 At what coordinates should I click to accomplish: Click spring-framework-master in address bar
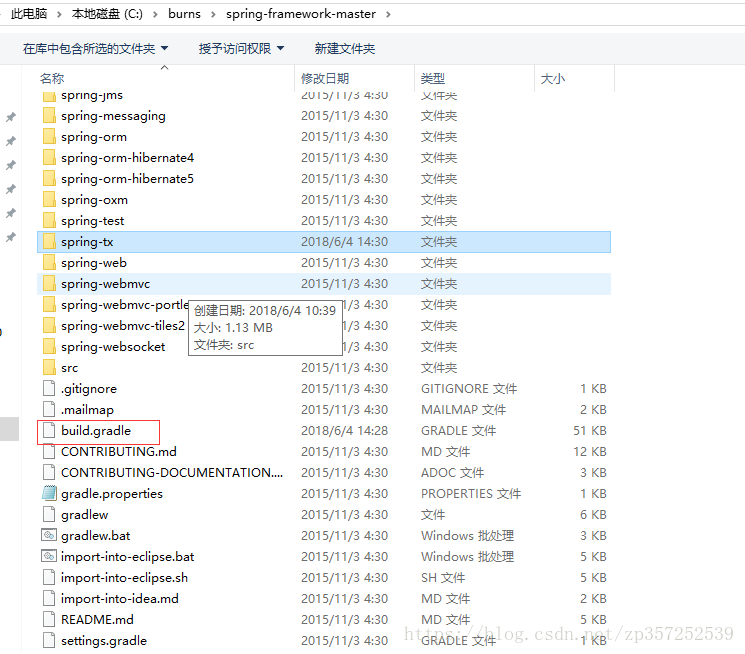click(x=301, y=14)
